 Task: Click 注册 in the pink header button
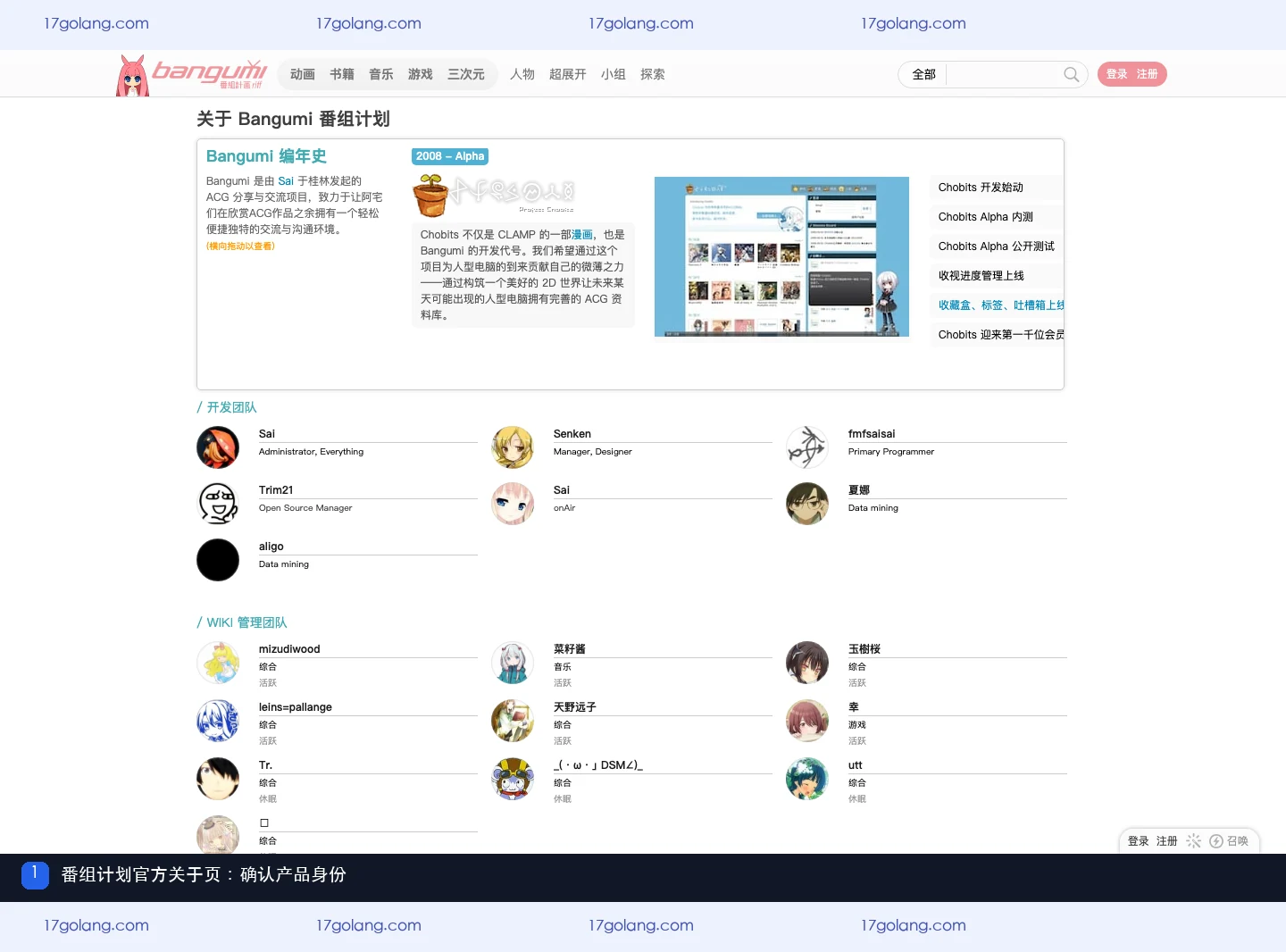(1148, 74)
